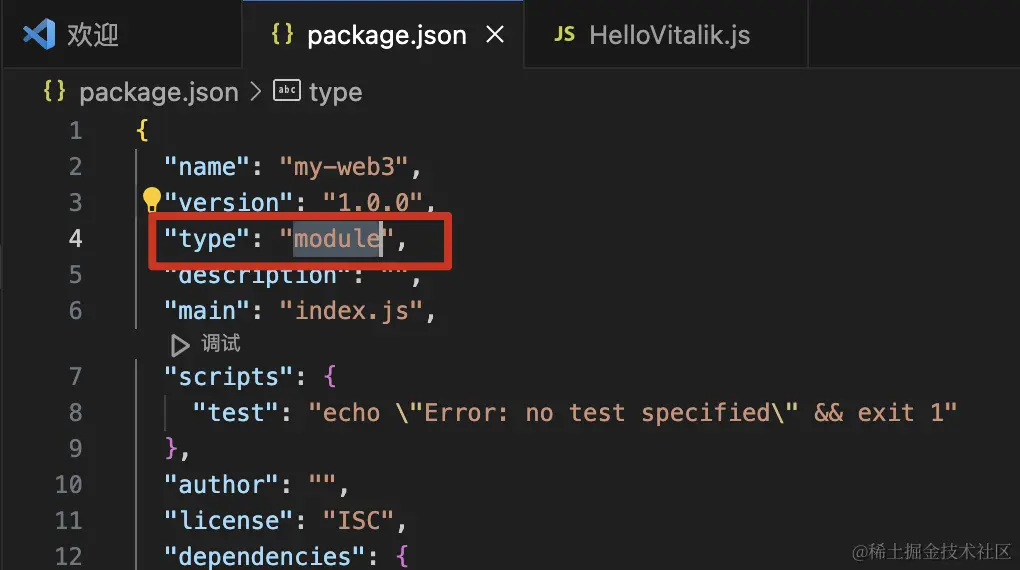This screenshot has height=570, width=1020.
Task: Select the package.json editor tab
Action: 386,36
